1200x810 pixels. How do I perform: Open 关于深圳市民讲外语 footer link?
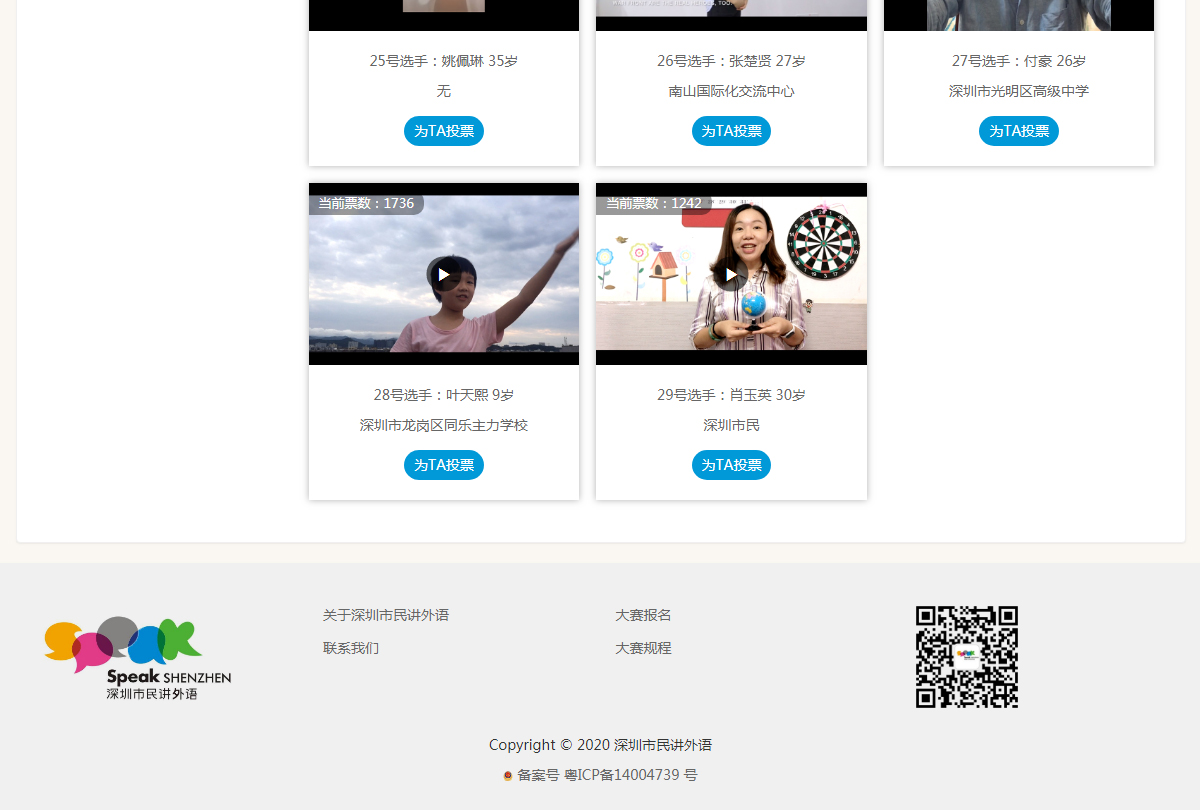386,615
